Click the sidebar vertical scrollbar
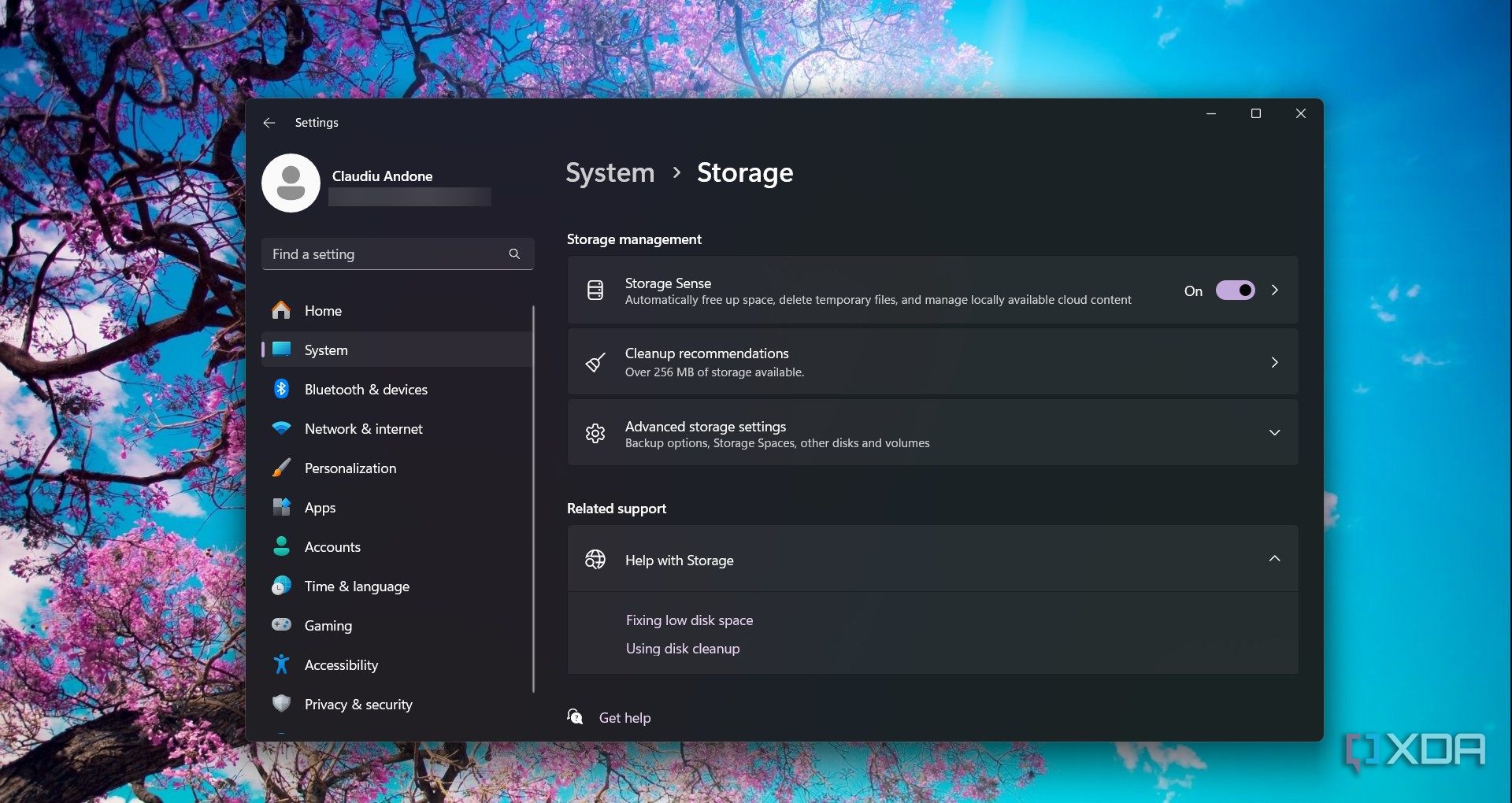 (x=534, y=499)
